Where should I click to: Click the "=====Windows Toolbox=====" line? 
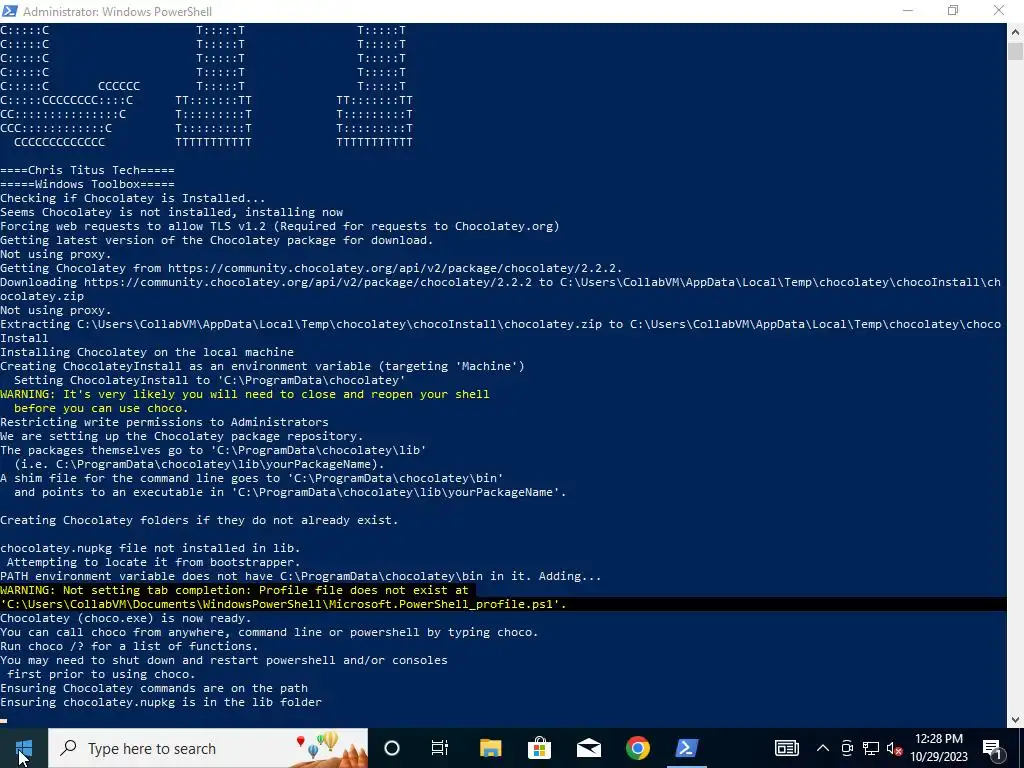pyautogui.click(x=88, y=184)
